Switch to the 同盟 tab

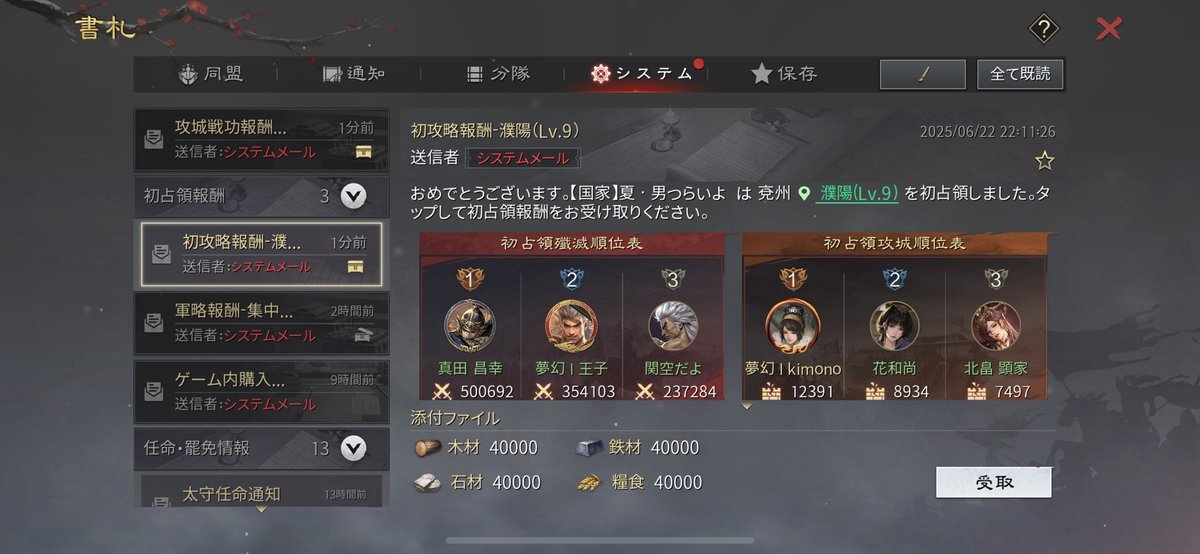pyautogui.click(x=211, y=74)
